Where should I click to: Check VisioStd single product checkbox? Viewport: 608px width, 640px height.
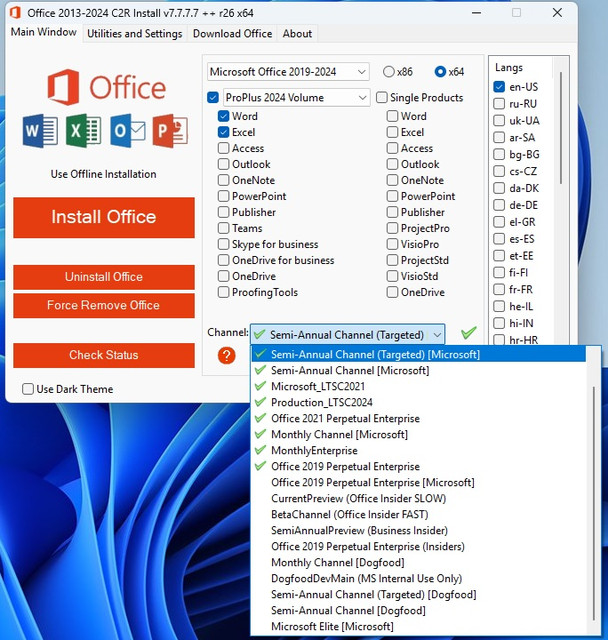click(x=392, y=276)
